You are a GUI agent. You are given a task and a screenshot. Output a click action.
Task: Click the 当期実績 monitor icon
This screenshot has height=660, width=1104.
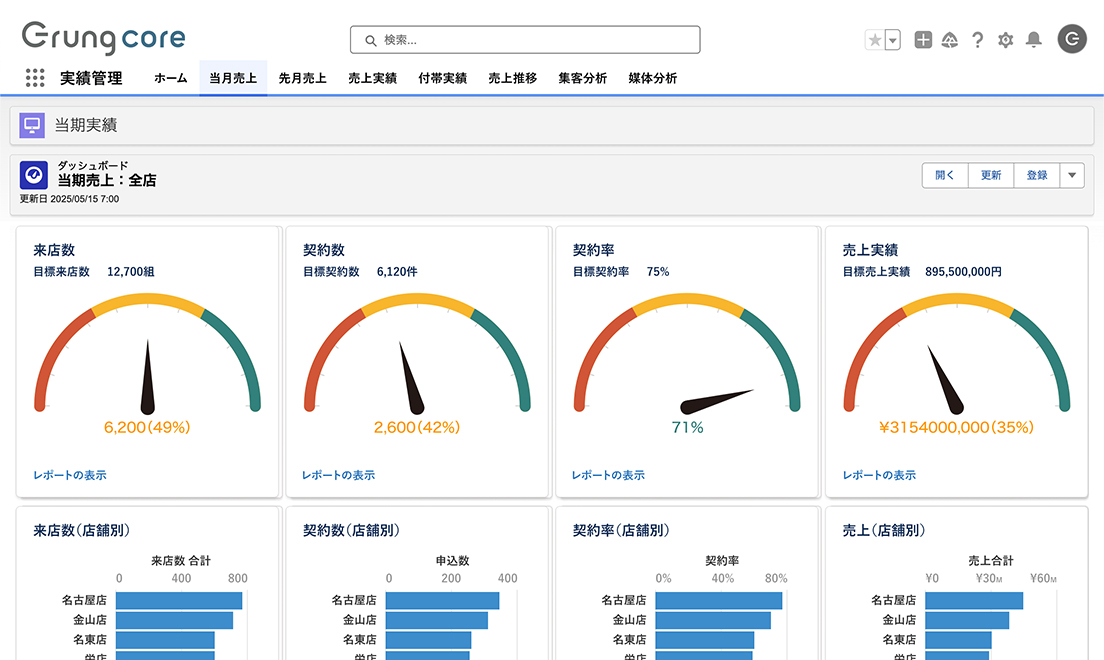click(32, 125)
